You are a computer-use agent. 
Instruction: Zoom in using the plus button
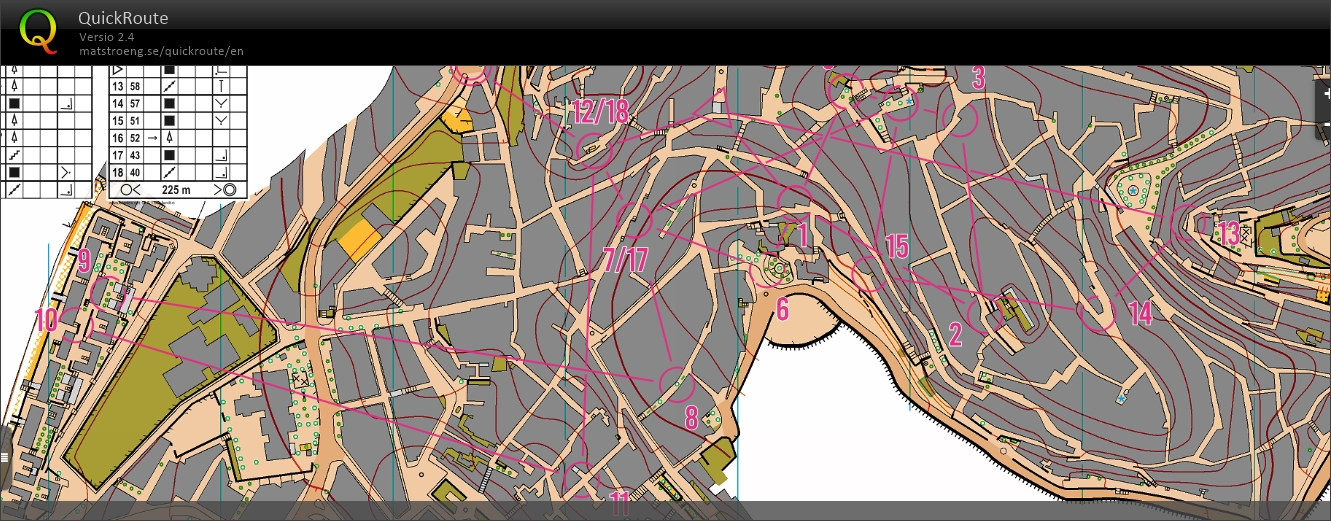1325,93
